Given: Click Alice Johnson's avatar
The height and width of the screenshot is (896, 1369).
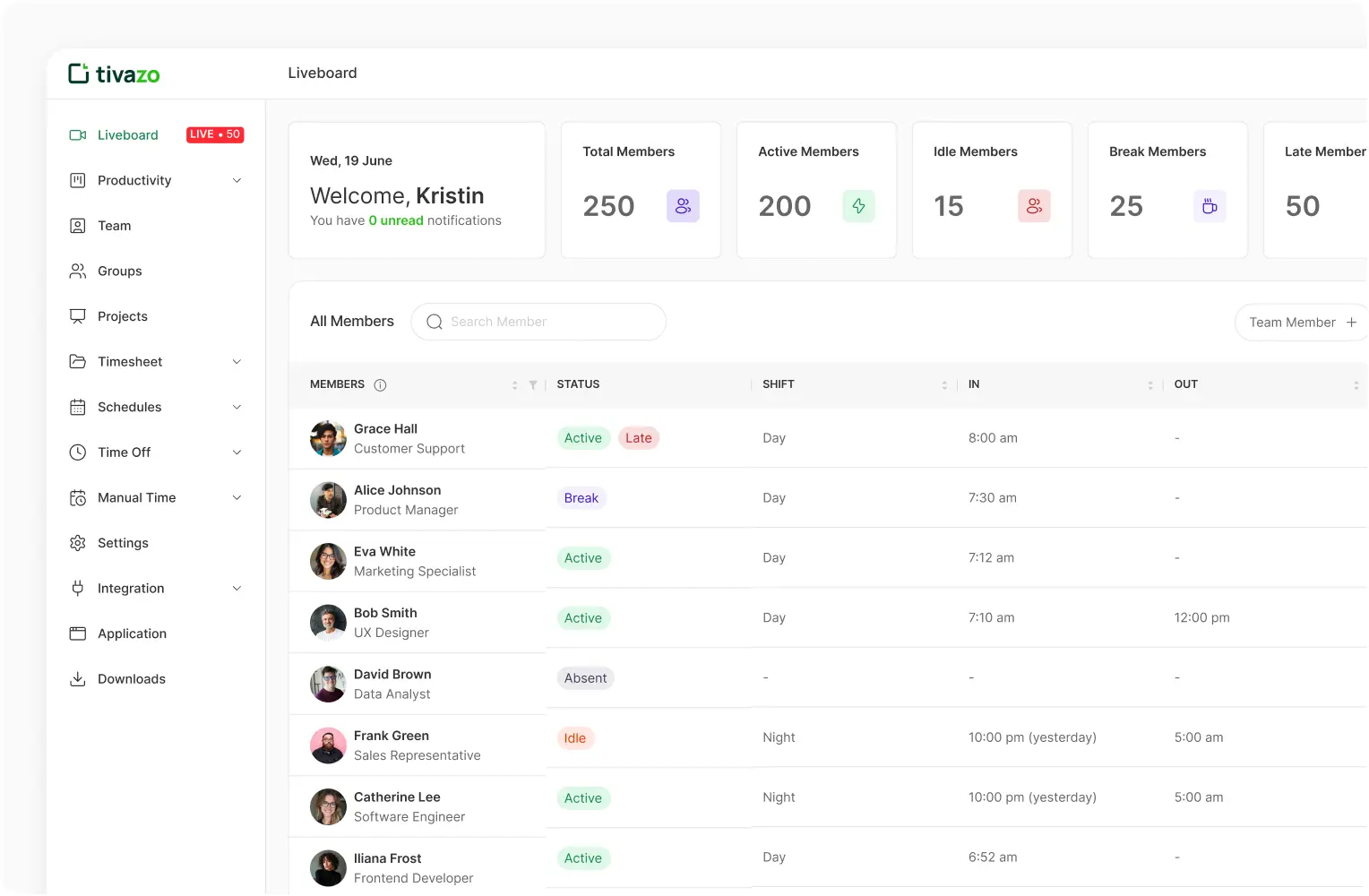Looking at the screenshot, I should click(328, 500).
